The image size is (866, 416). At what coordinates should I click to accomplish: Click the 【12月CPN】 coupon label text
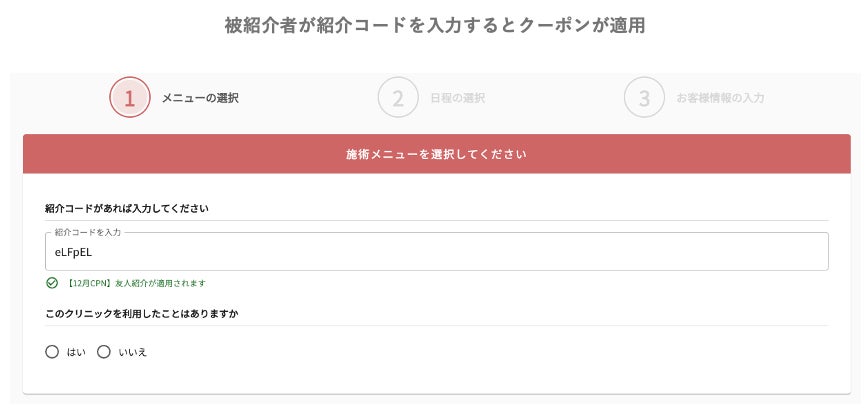91,283
